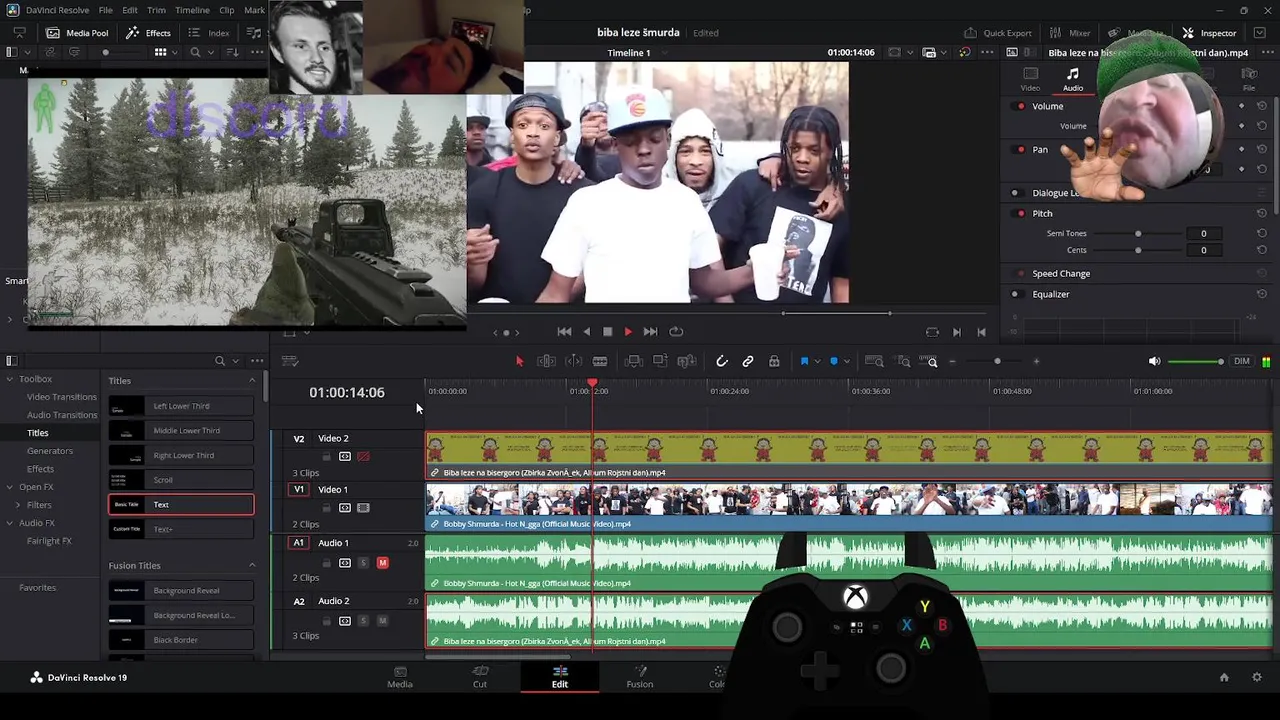Open flag color dropdown arrow
This screenshot has height=720, width=1280.
(817, 361)
